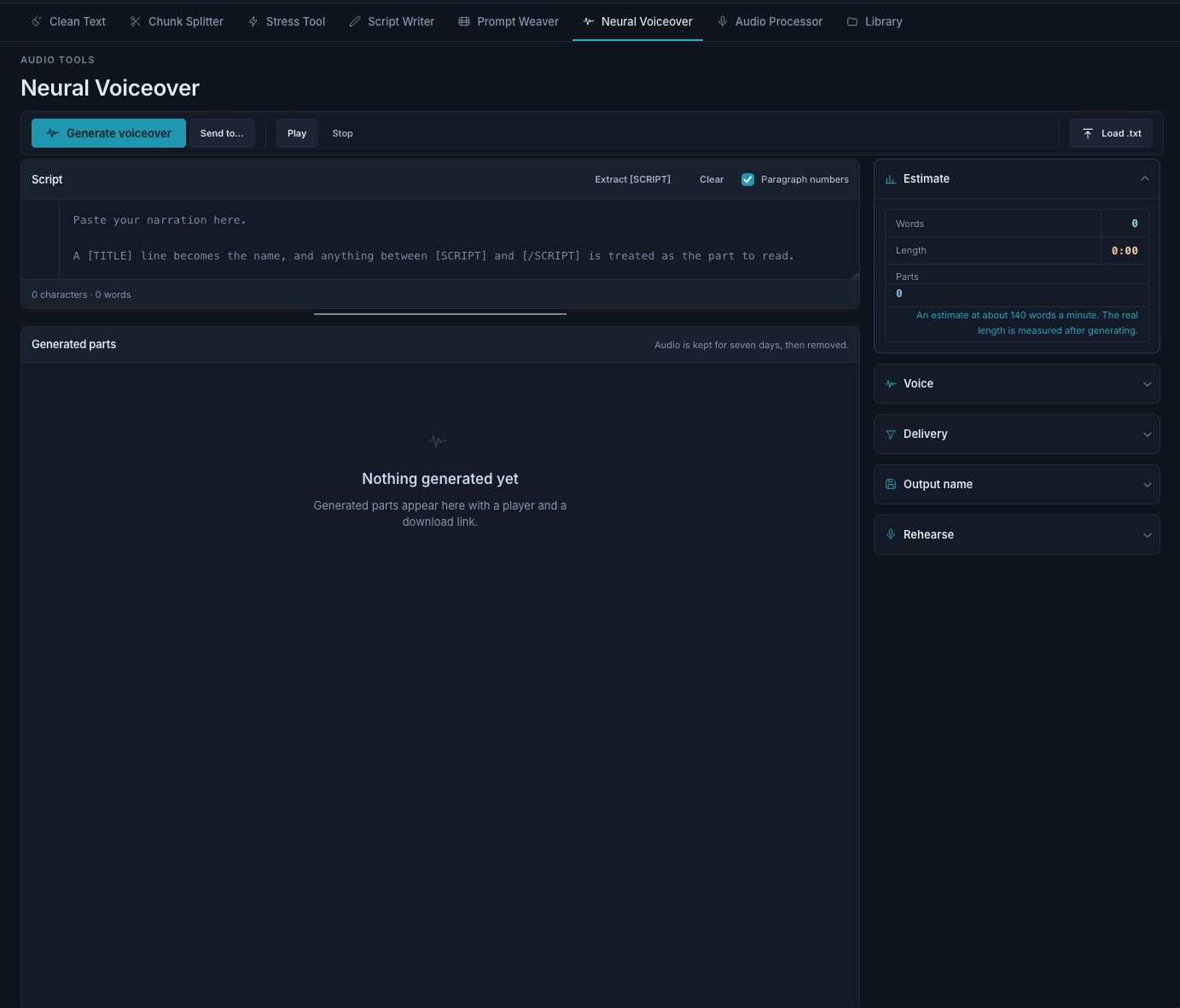This screenshot has height=1008, width=1180.
Task: Click the Script Writer pencil icon
Action: tap(355, 21)
